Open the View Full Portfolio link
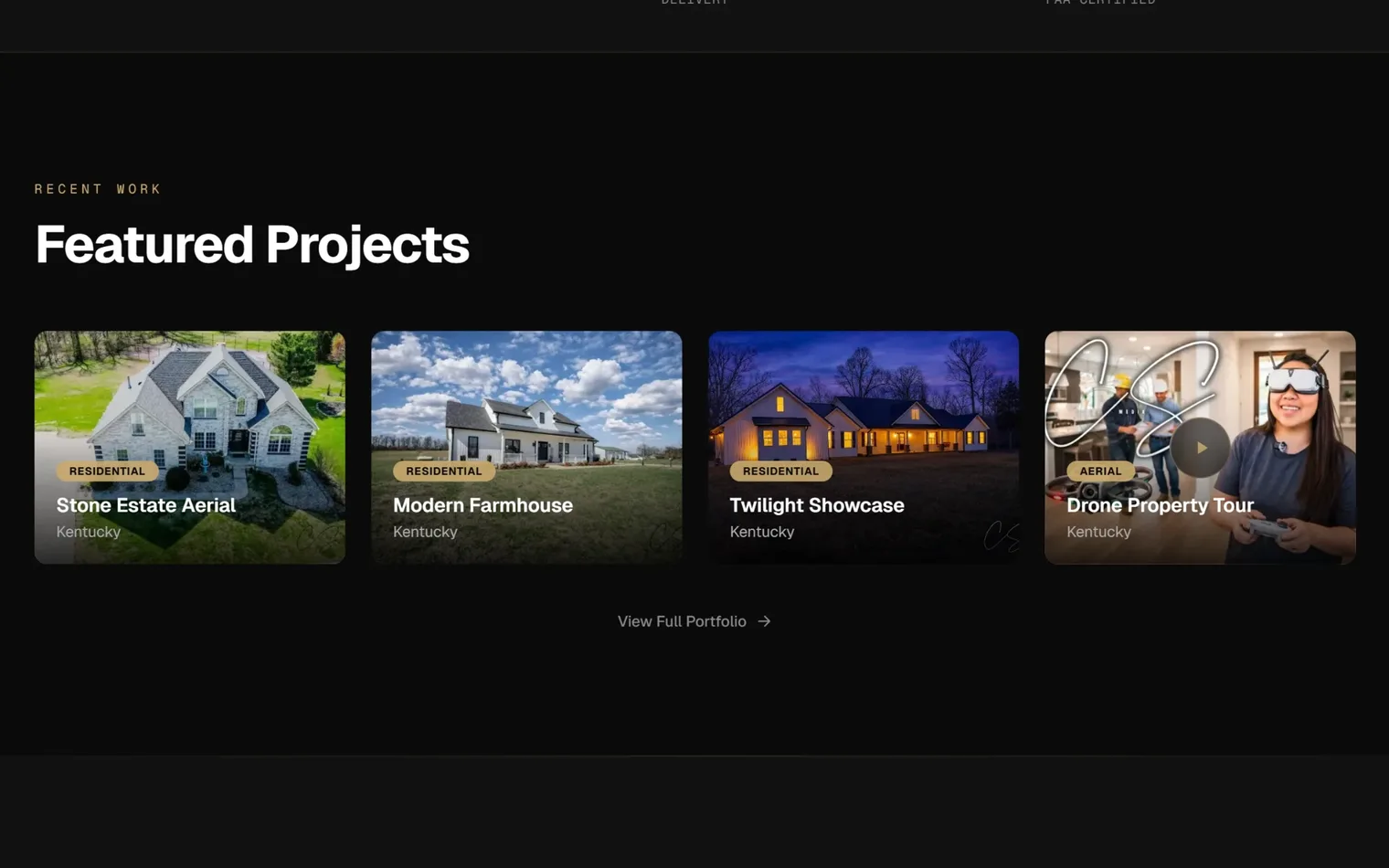This screenshot has width=1389, height=868. click(682, 620)
